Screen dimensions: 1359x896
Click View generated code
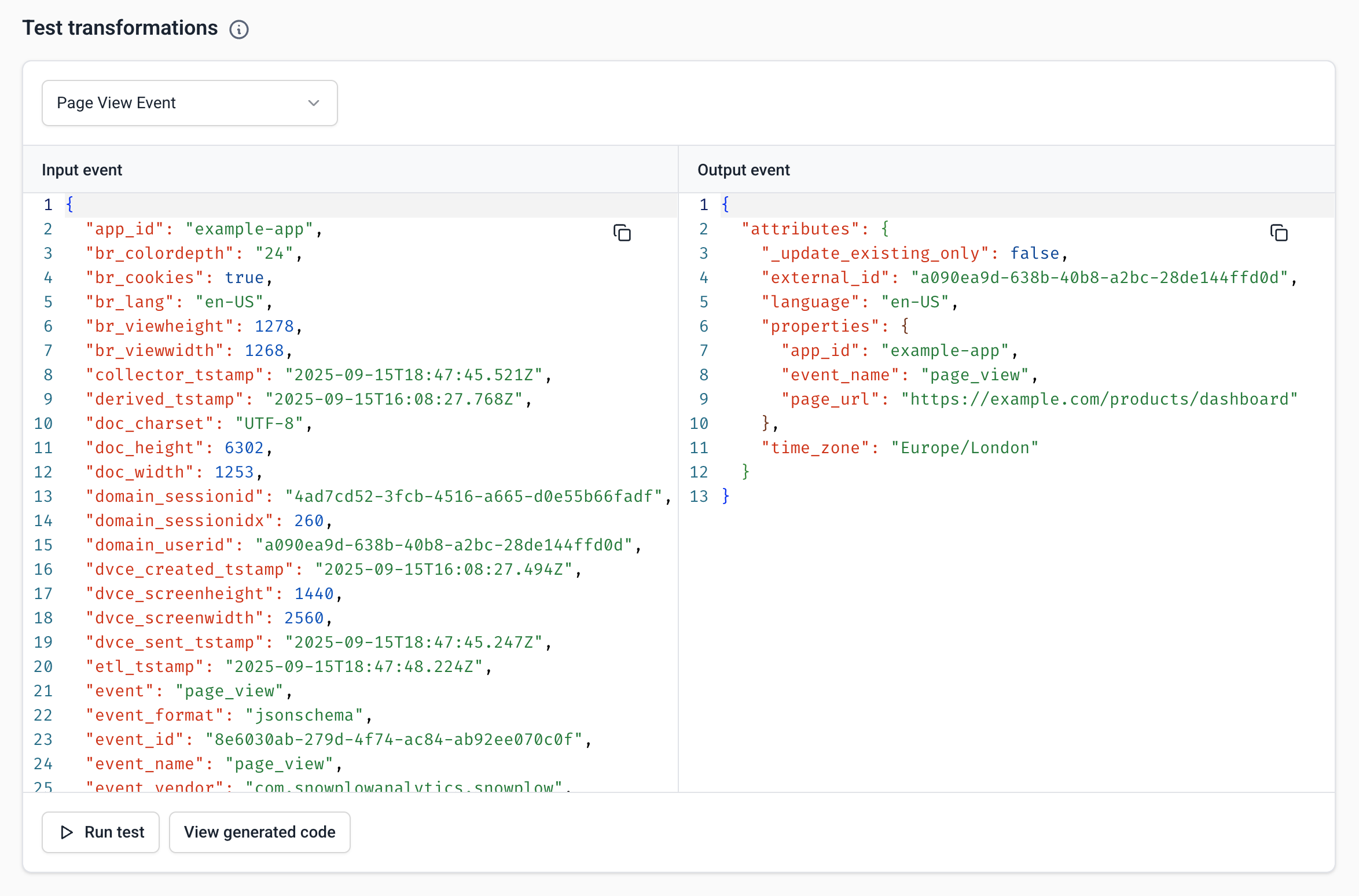pyautogui.click(x=259, y=832)
